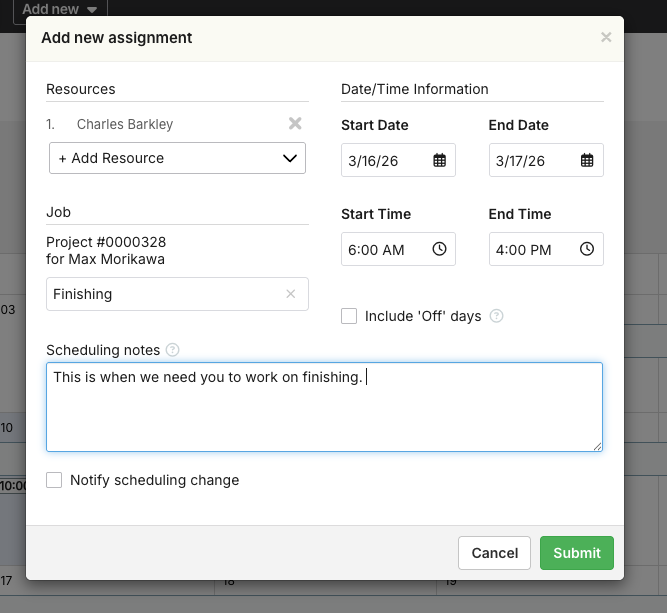Viewport: 667px width, 613px height.
Task: Open the End Date calendar picker icon
Action: pyautogui.click(x=587, y=161)
